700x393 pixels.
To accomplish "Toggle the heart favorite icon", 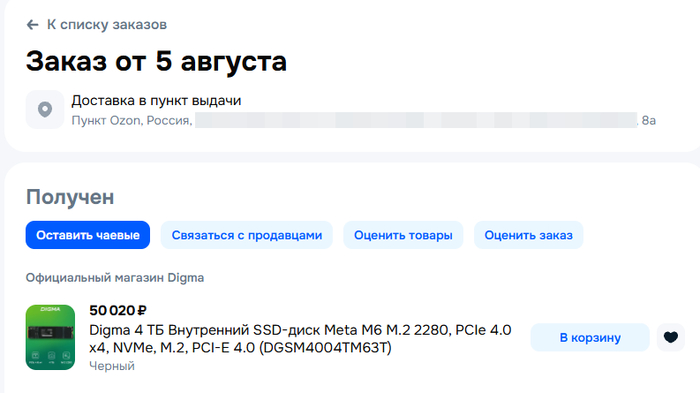I will coord(671,338).
